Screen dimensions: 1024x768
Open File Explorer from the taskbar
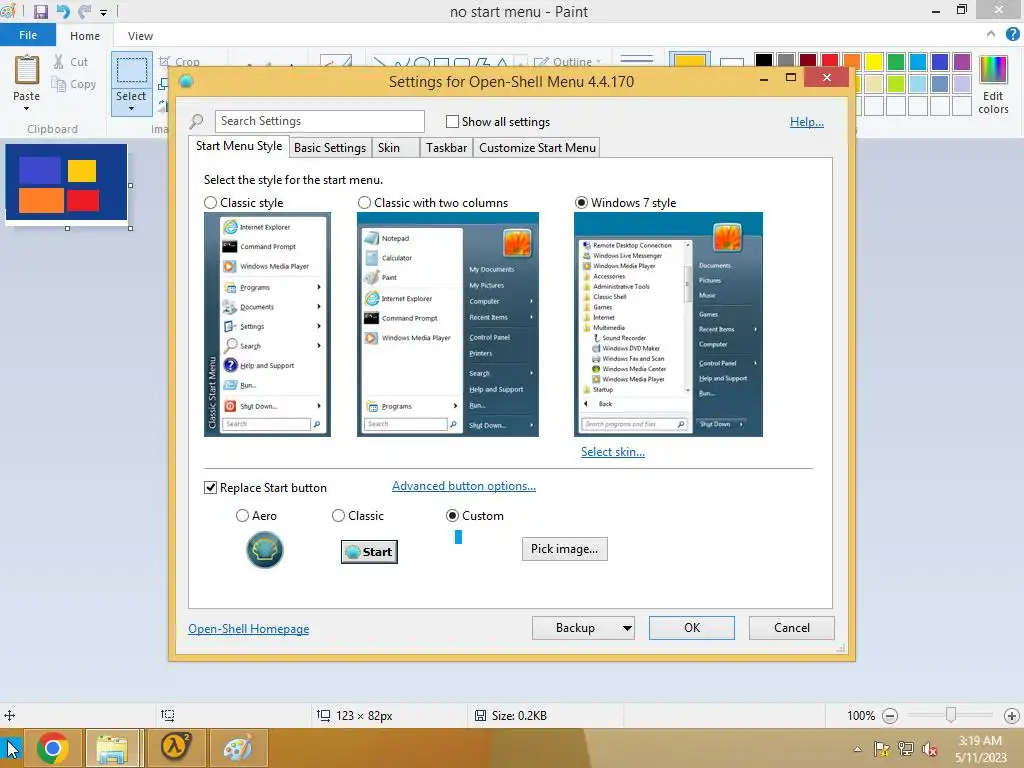coord(112,748)
